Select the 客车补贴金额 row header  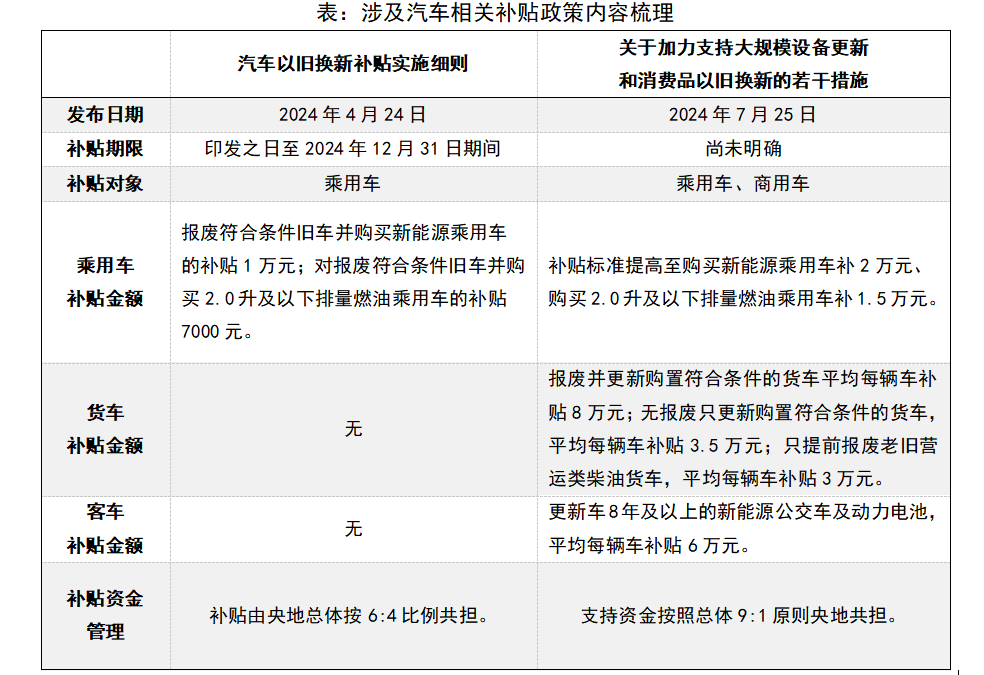105,529
